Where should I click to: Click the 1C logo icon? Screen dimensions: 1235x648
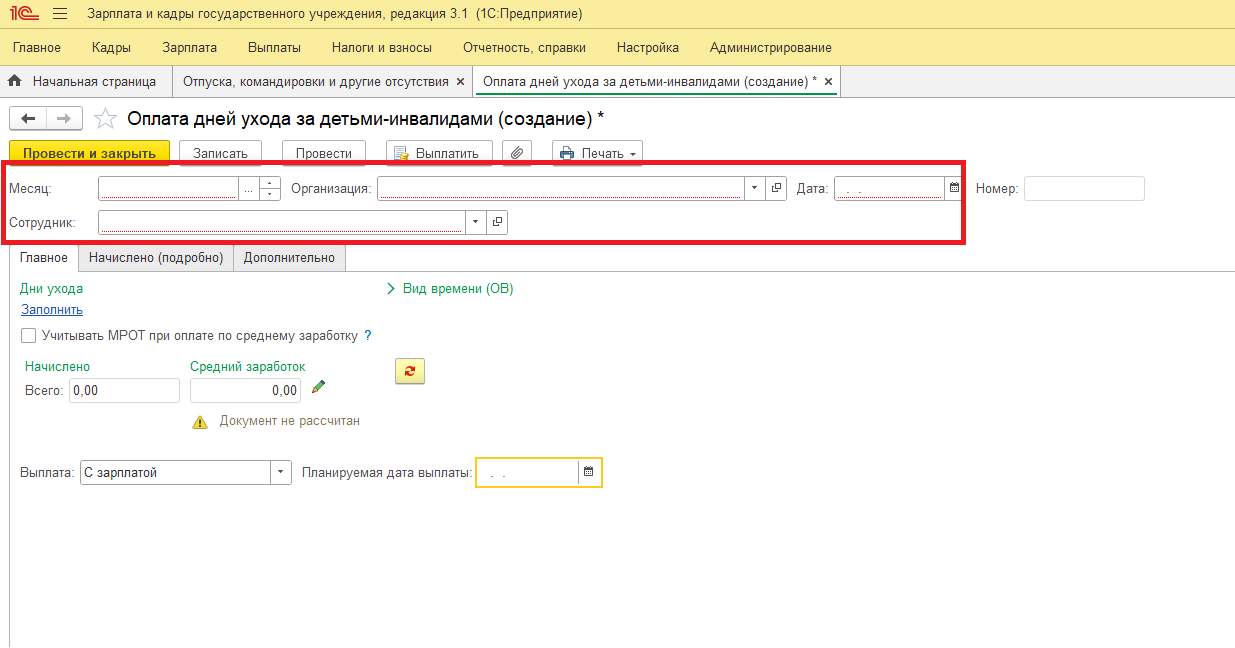[23, 14]
